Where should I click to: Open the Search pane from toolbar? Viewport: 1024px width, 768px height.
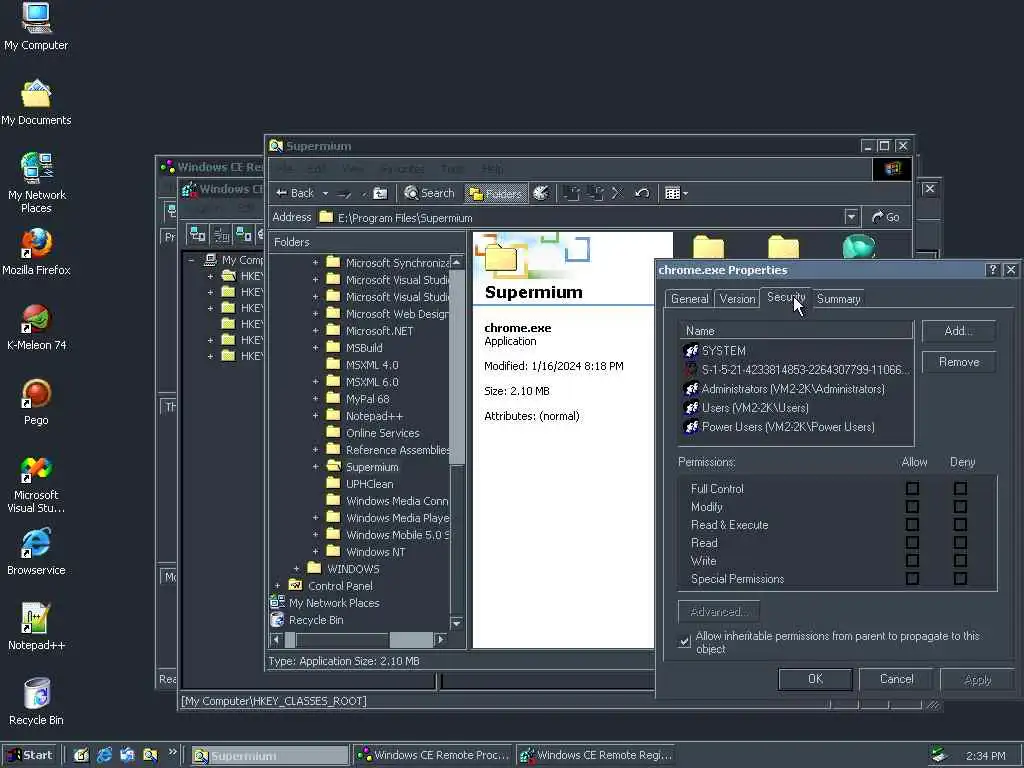[x=429, y=193]
